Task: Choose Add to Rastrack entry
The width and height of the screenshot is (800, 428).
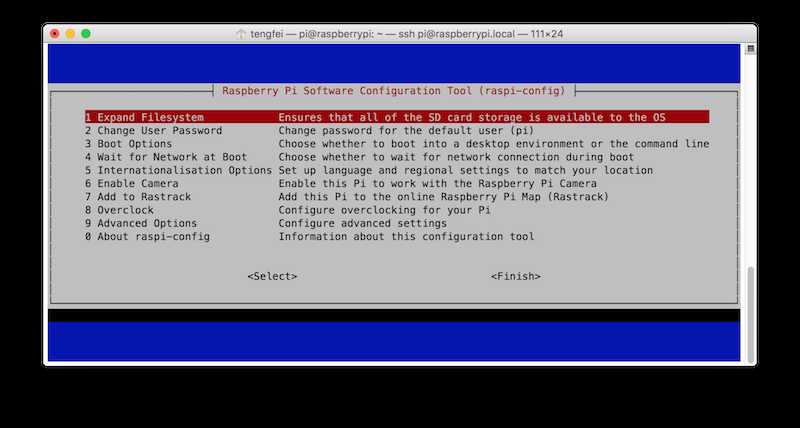Action: [x=138, y=197]
